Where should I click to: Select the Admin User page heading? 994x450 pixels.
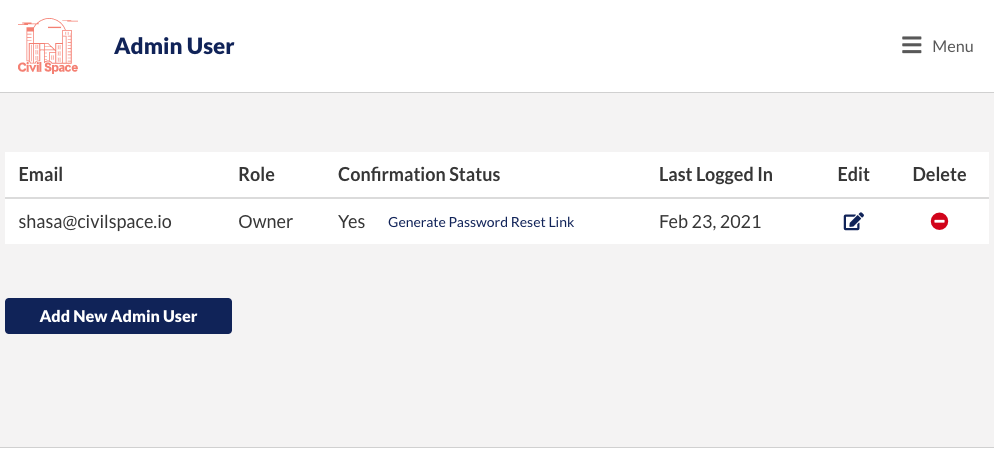pos(174,46)
